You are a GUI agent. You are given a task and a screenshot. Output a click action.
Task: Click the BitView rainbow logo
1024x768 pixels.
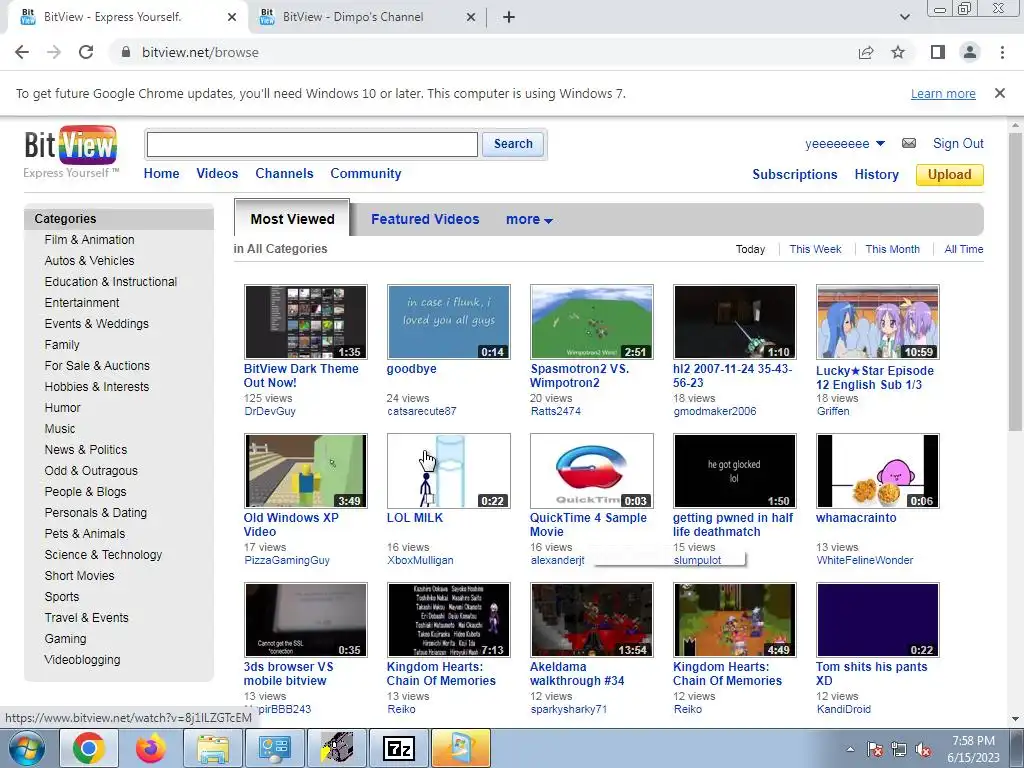(x=71, y=146)
